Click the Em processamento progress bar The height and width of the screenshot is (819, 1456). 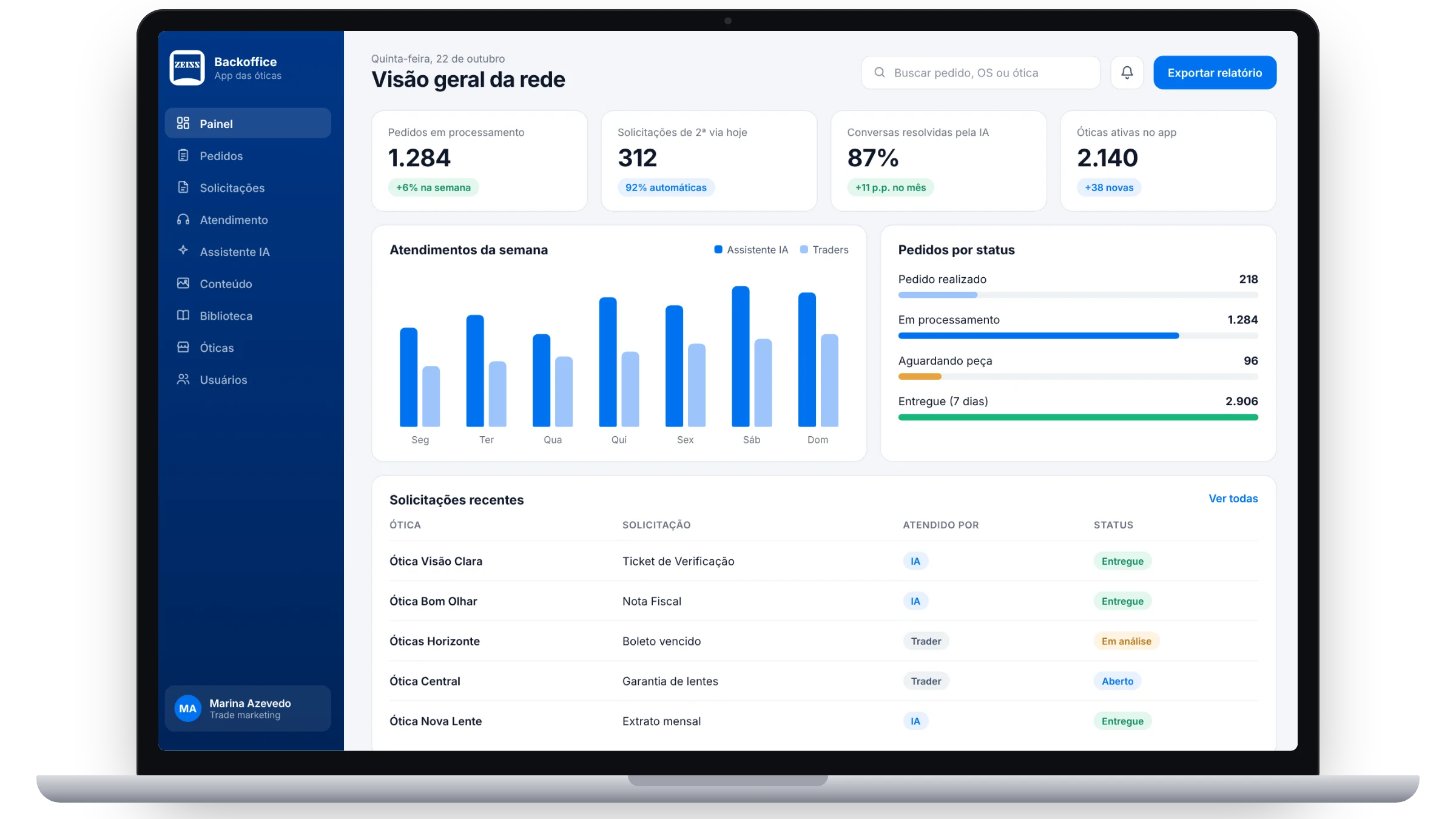point(1077,335)
